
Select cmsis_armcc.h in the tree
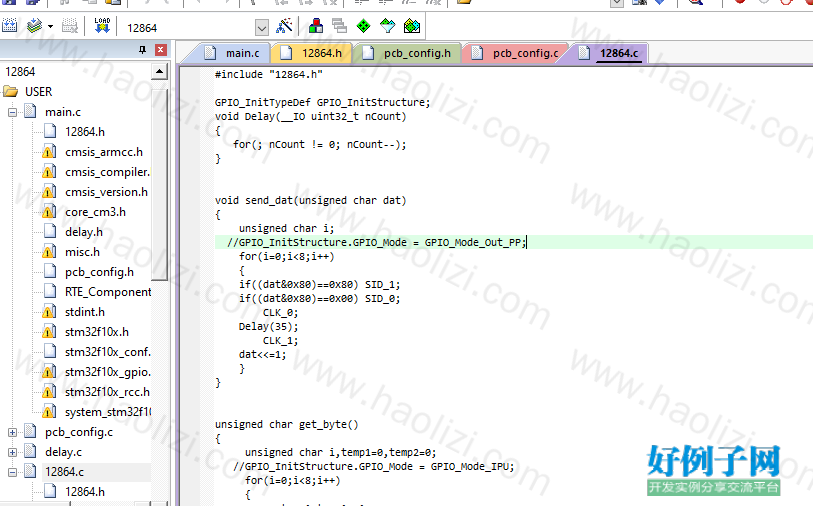pyautogui.click(x=104, y=152)
